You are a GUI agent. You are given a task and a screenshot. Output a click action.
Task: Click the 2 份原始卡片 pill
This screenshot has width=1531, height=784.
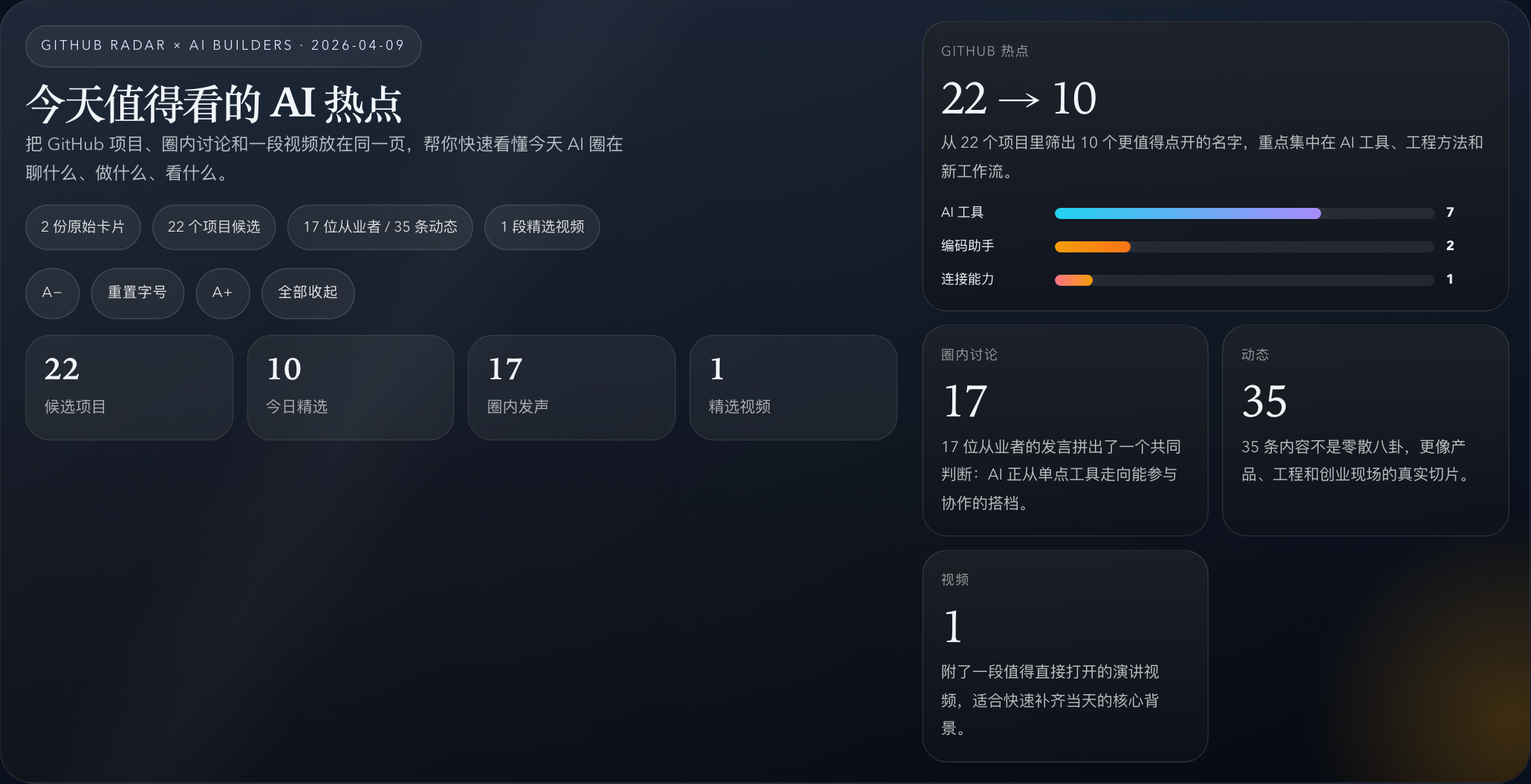[82, 227]
